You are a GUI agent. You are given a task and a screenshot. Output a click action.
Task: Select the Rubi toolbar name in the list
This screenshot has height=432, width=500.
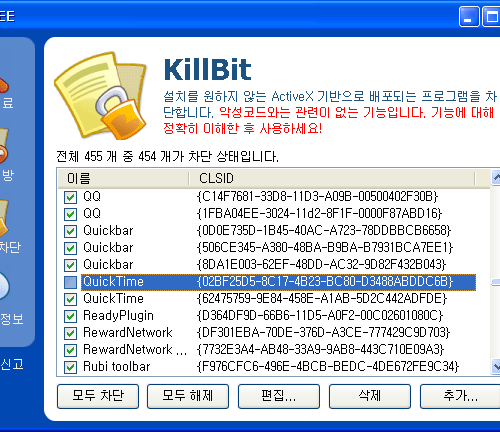click(x=117, y=367)
